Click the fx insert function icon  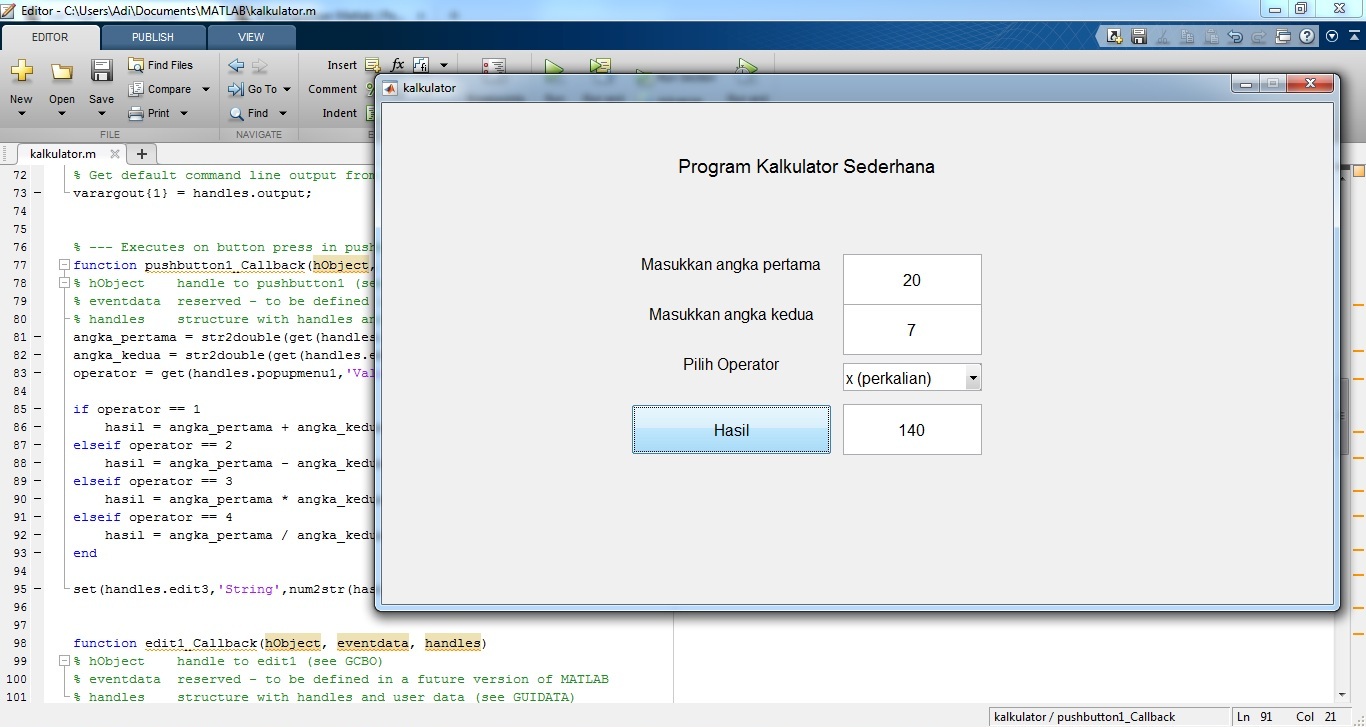[397, 65]
